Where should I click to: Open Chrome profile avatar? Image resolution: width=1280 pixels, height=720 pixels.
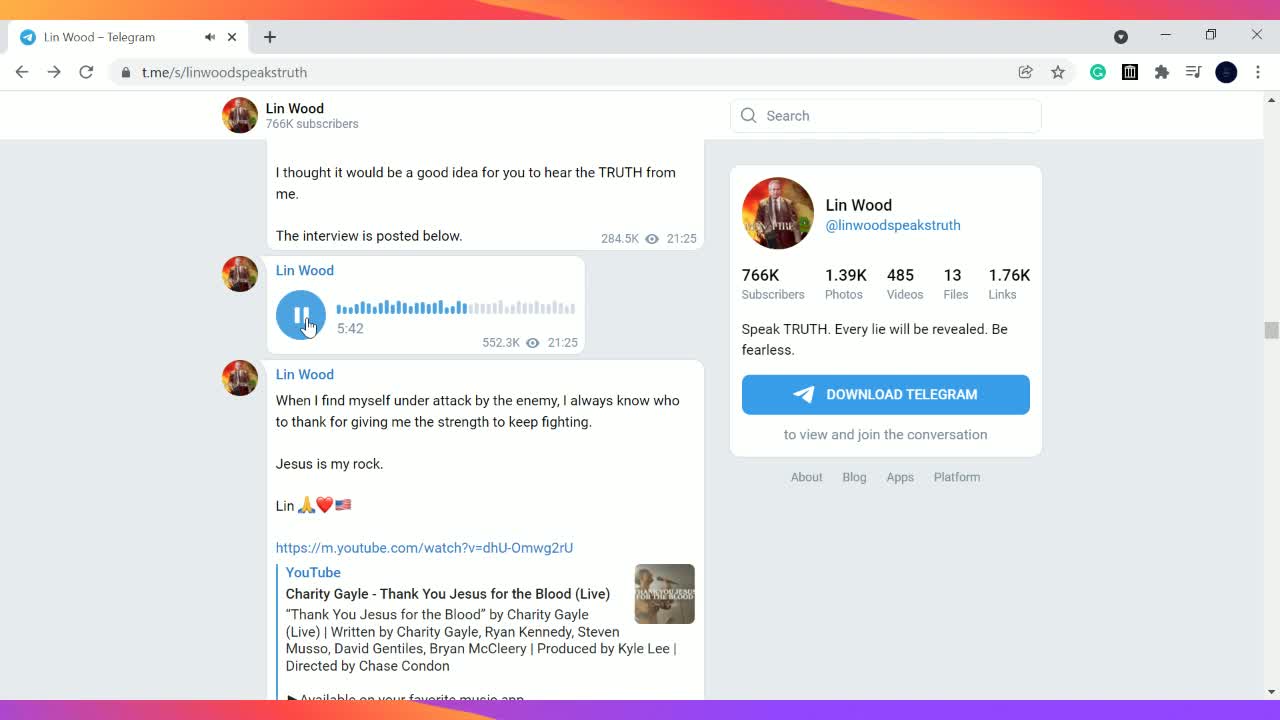coord(1226,72)
